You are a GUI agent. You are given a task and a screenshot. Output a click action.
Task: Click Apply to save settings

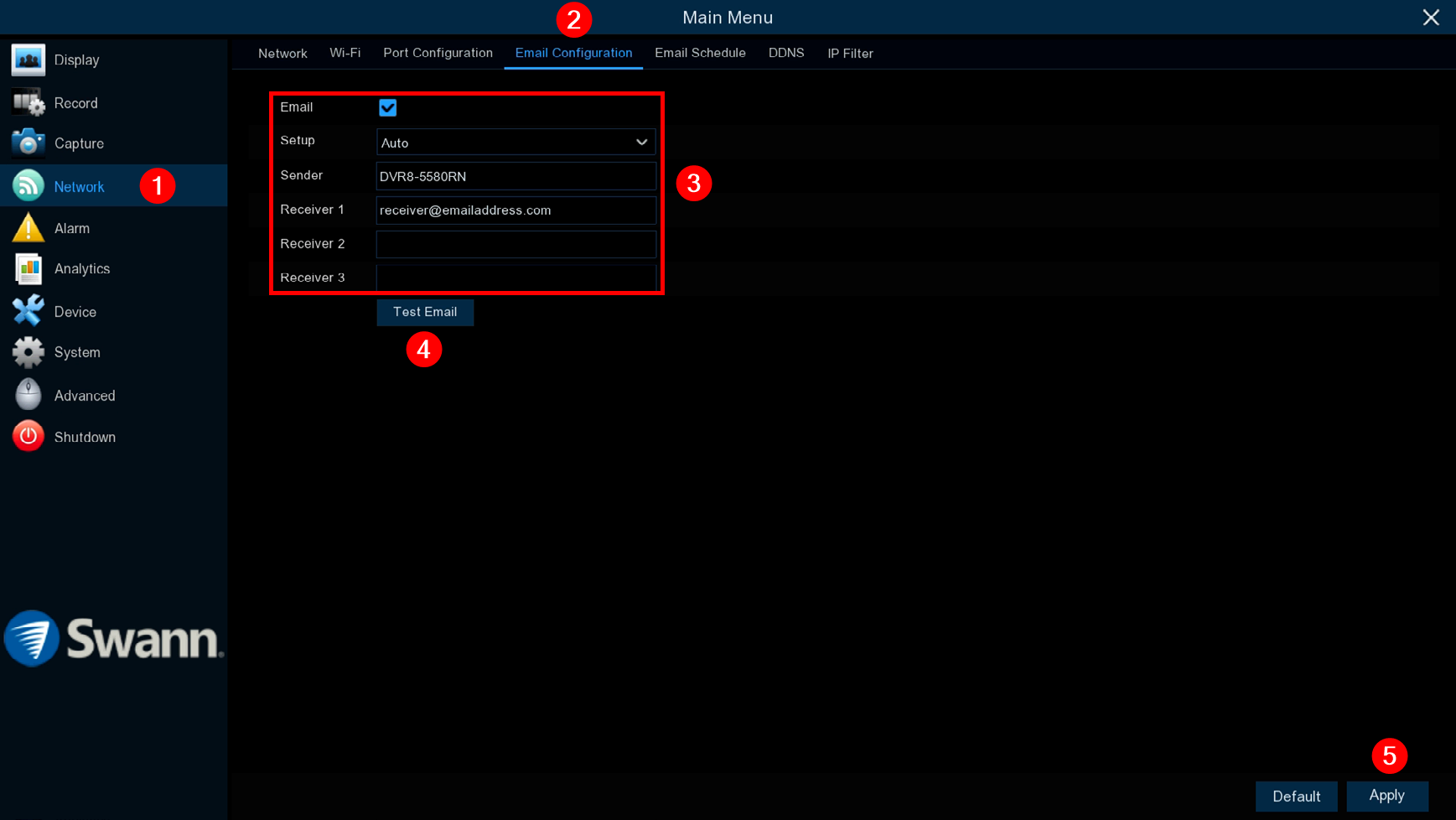coord(1386,796)
